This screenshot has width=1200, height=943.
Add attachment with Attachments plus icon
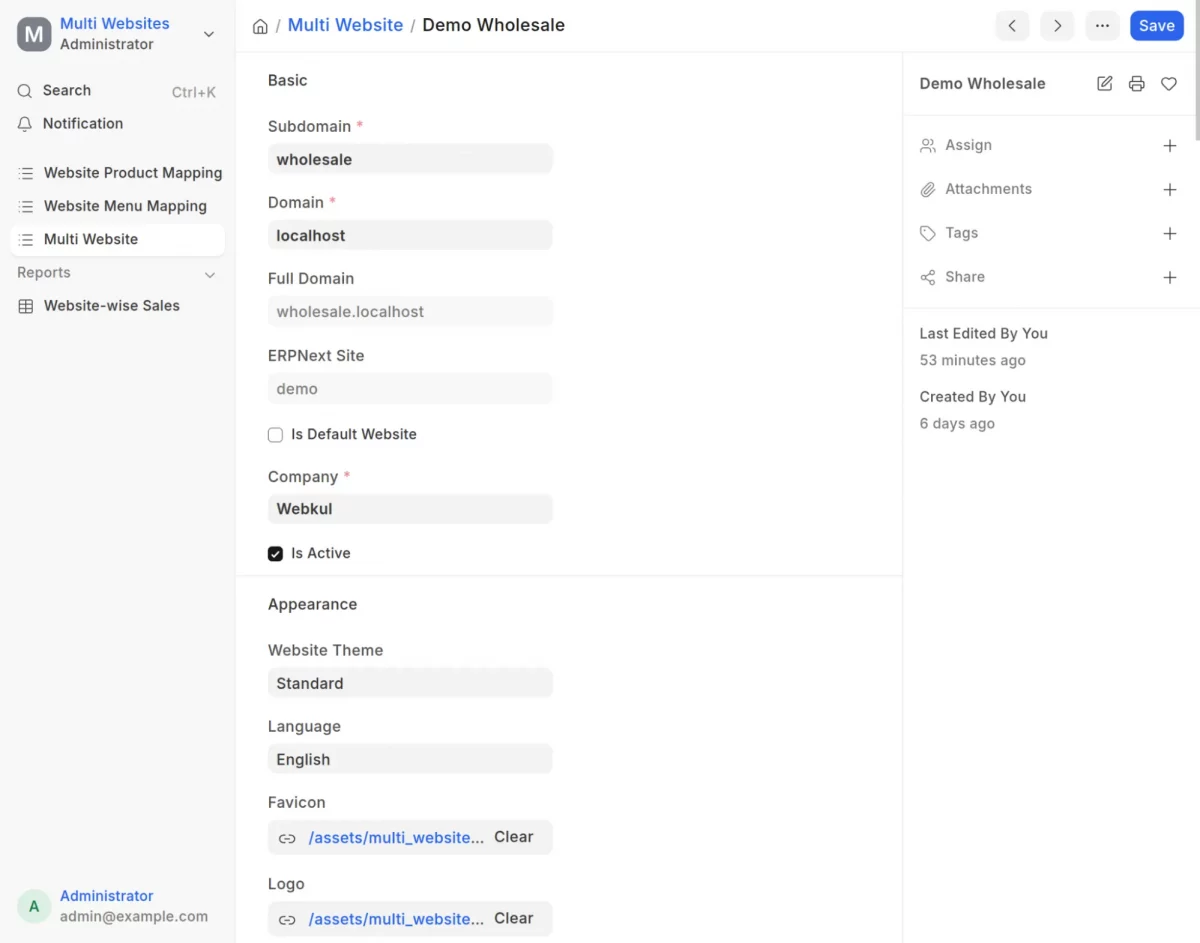pos(1170,190)
